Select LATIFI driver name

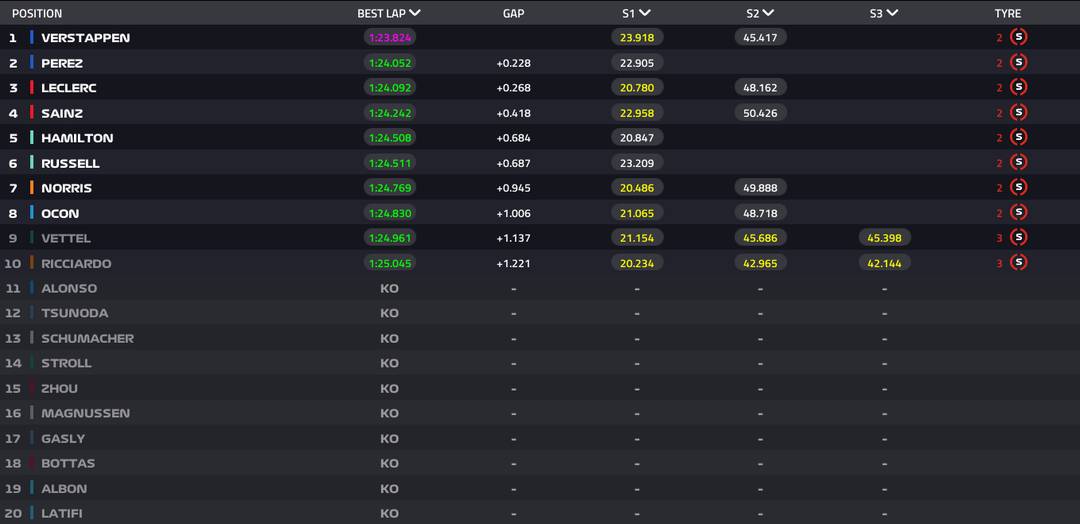(62, 514)
